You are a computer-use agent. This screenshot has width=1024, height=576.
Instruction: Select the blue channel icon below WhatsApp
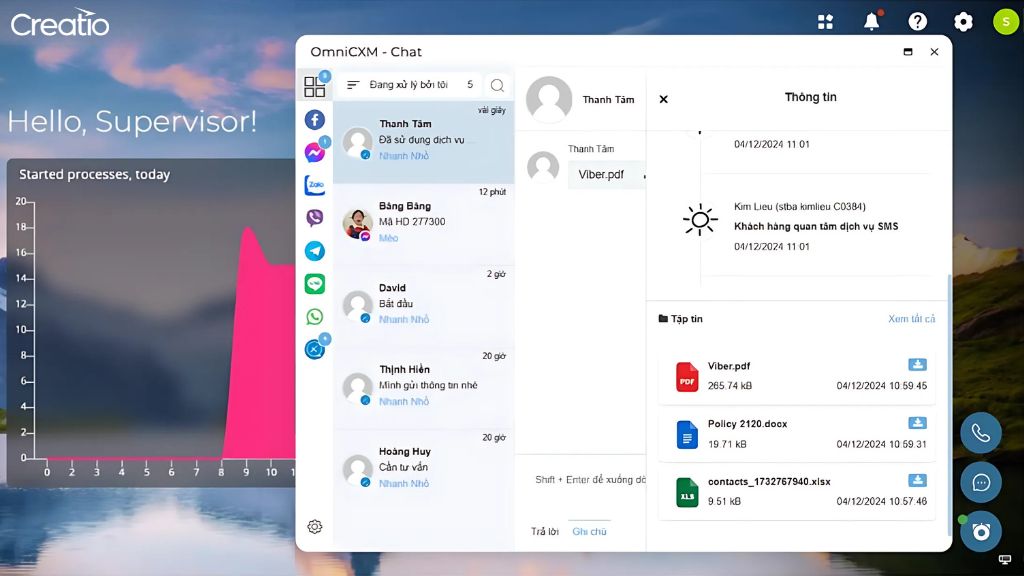(315, 349)
